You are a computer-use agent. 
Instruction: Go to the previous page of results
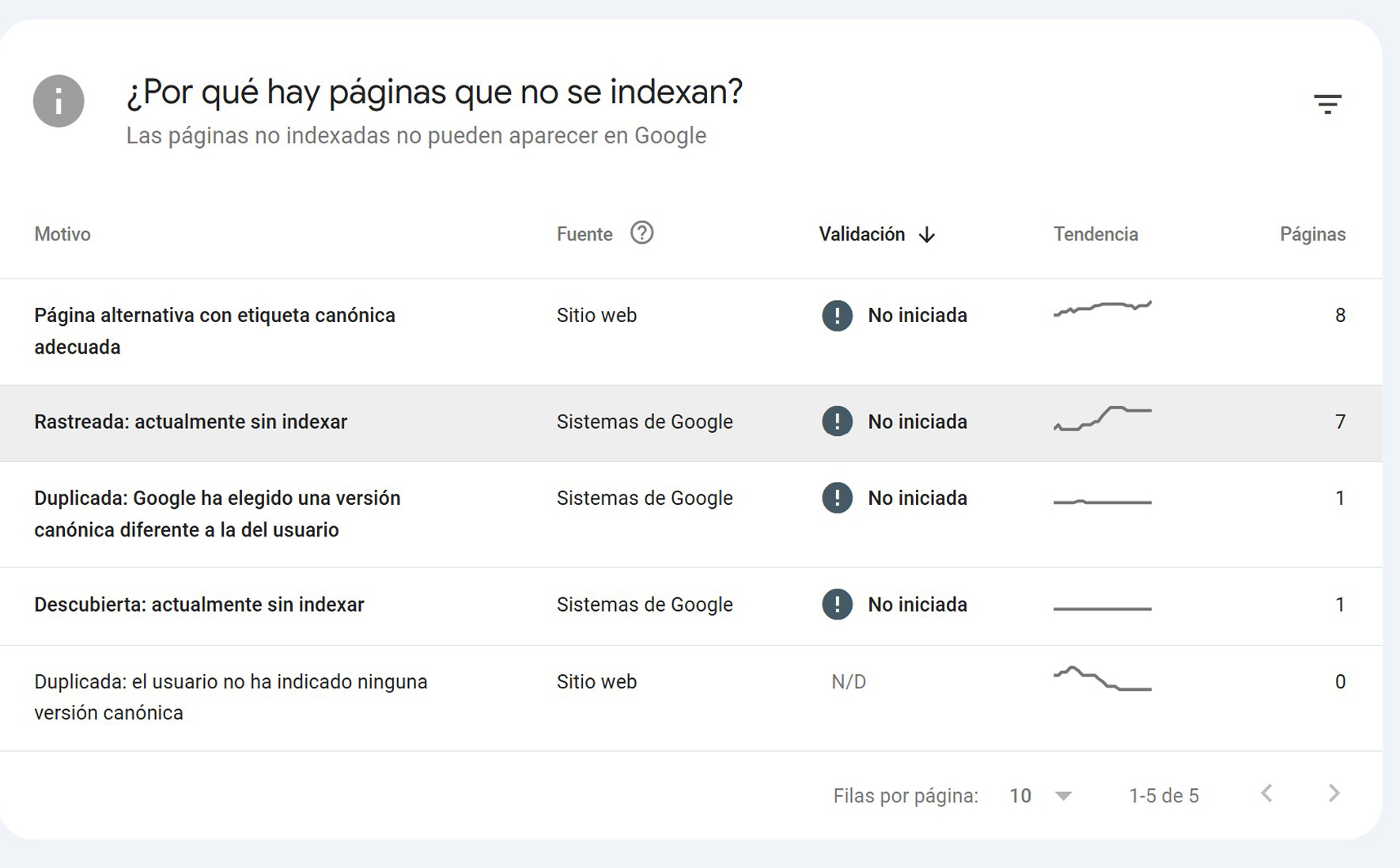pyautogui.click(x=1267, y=794)
